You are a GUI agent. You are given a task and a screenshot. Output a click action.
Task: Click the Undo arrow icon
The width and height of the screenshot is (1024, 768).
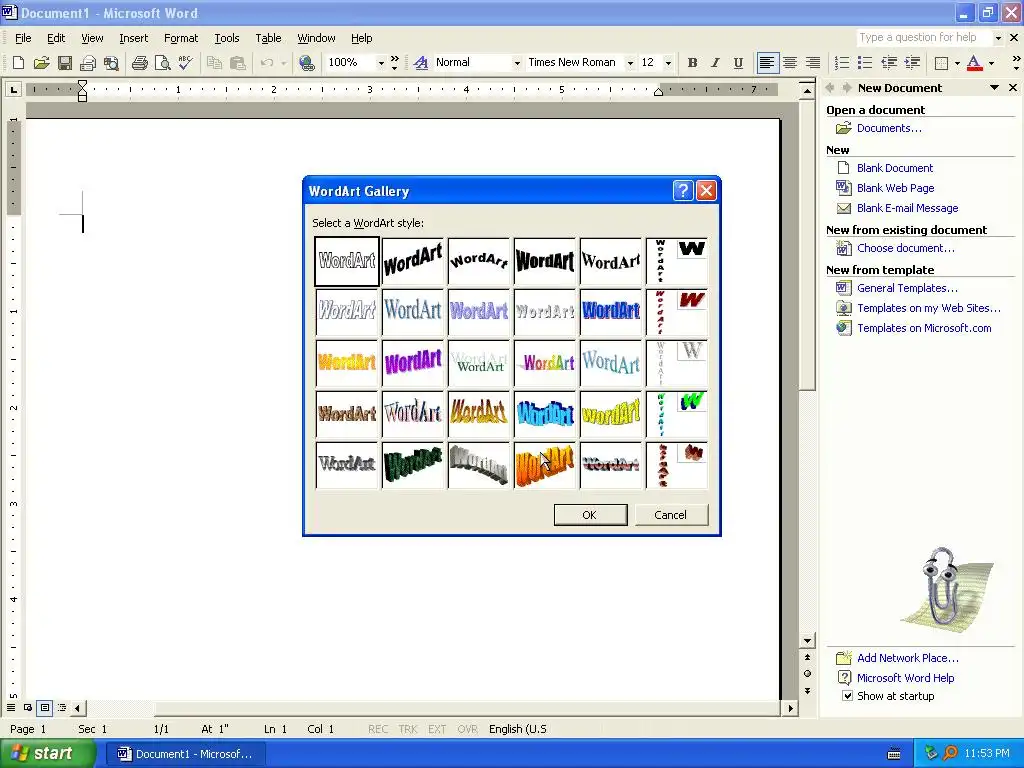coord(266,63)
